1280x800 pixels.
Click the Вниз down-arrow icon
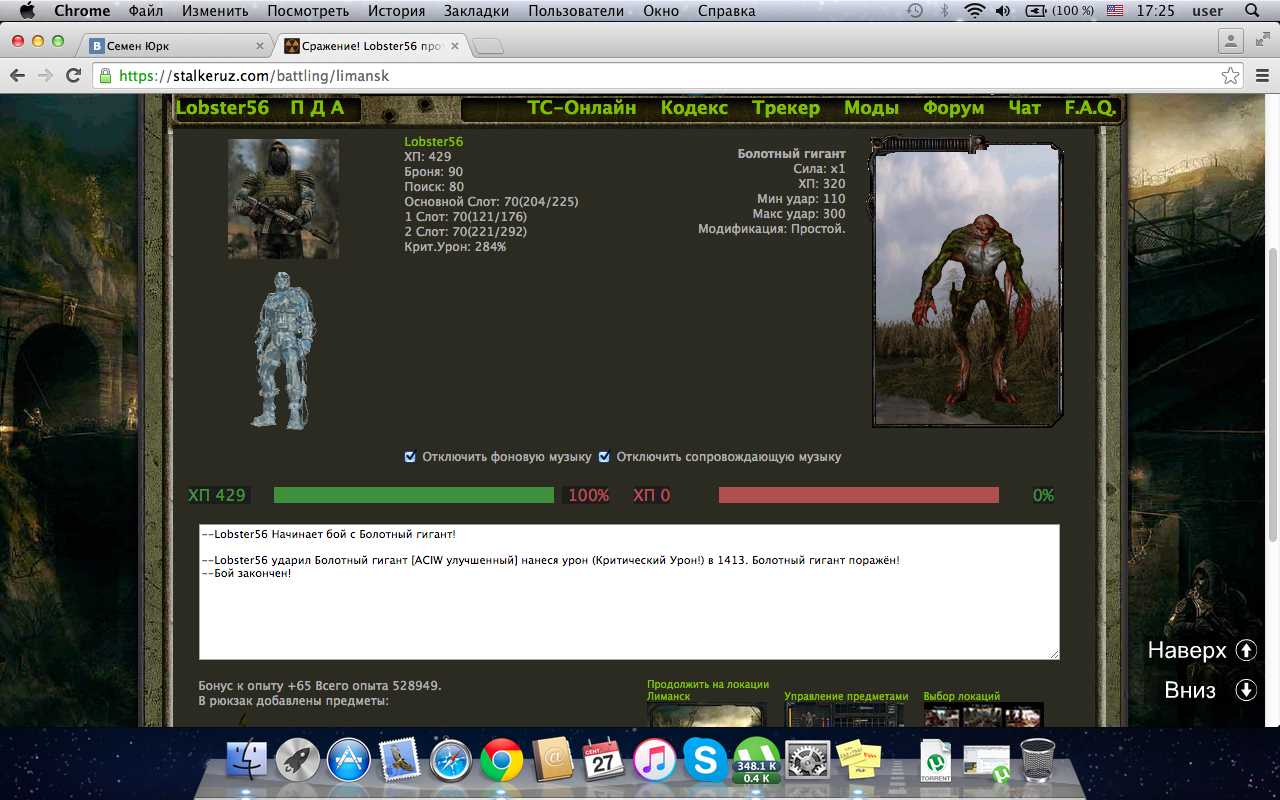click(x=1245, y=690)
